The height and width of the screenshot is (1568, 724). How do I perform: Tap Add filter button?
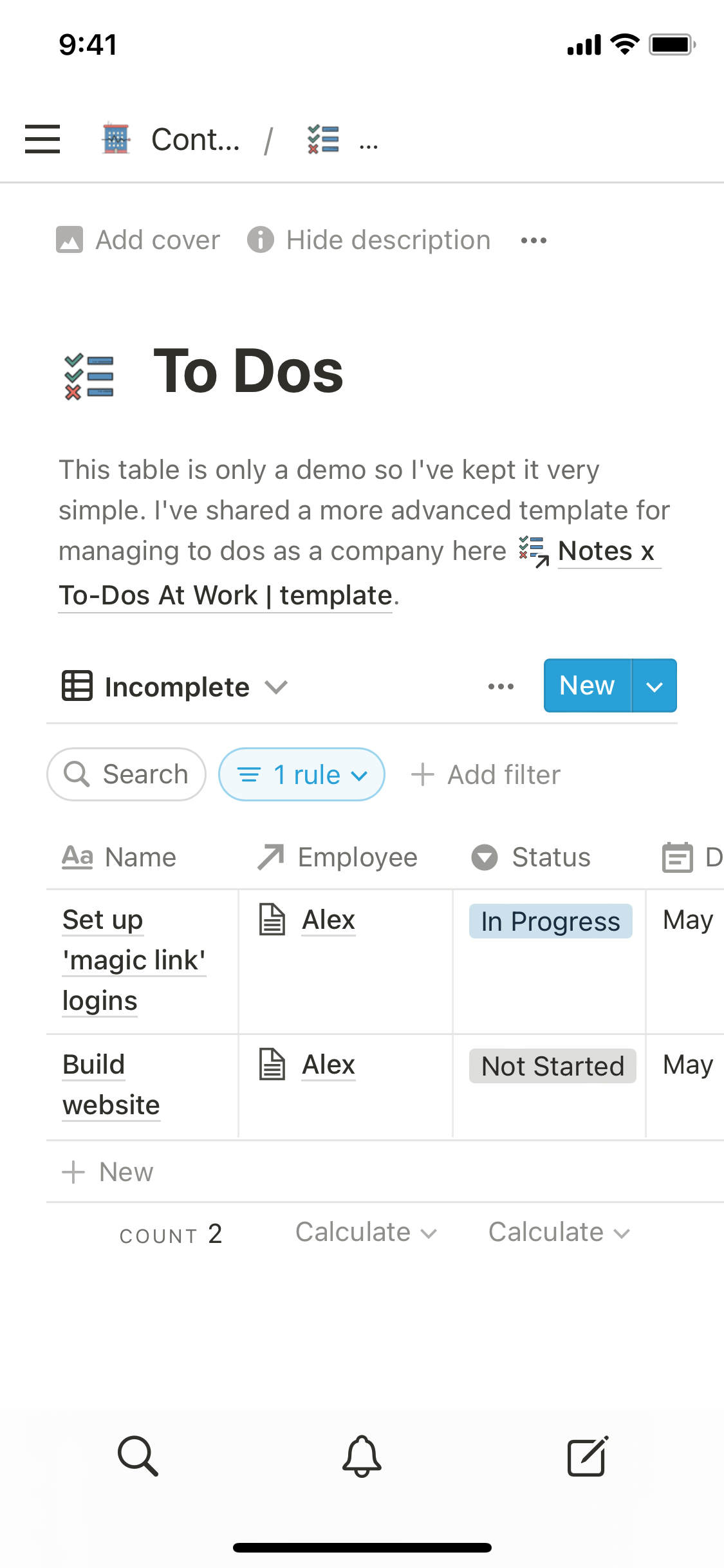point(487,774)
